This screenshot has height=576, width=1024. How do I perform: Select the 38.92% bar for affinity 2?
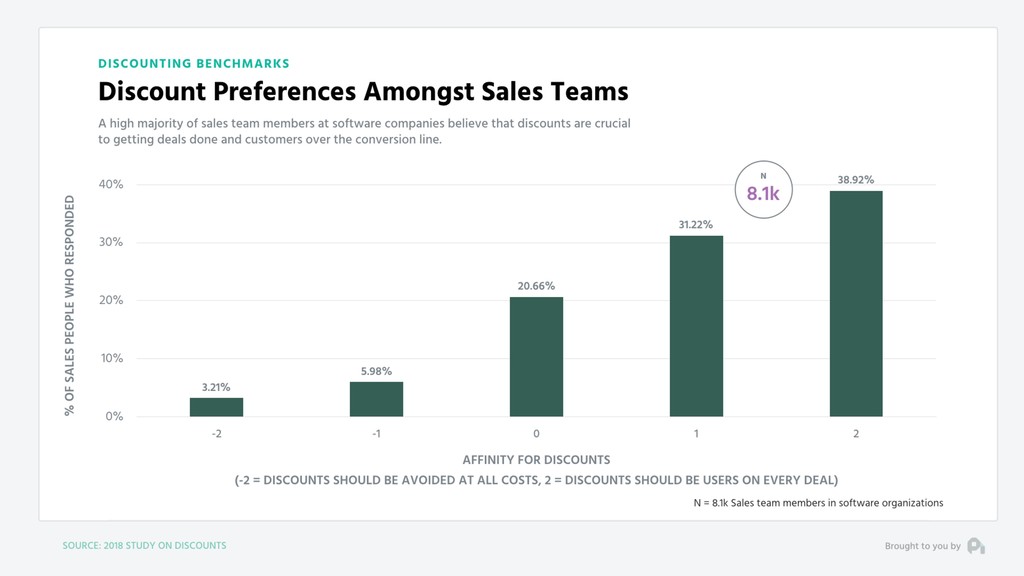[856, 304]
